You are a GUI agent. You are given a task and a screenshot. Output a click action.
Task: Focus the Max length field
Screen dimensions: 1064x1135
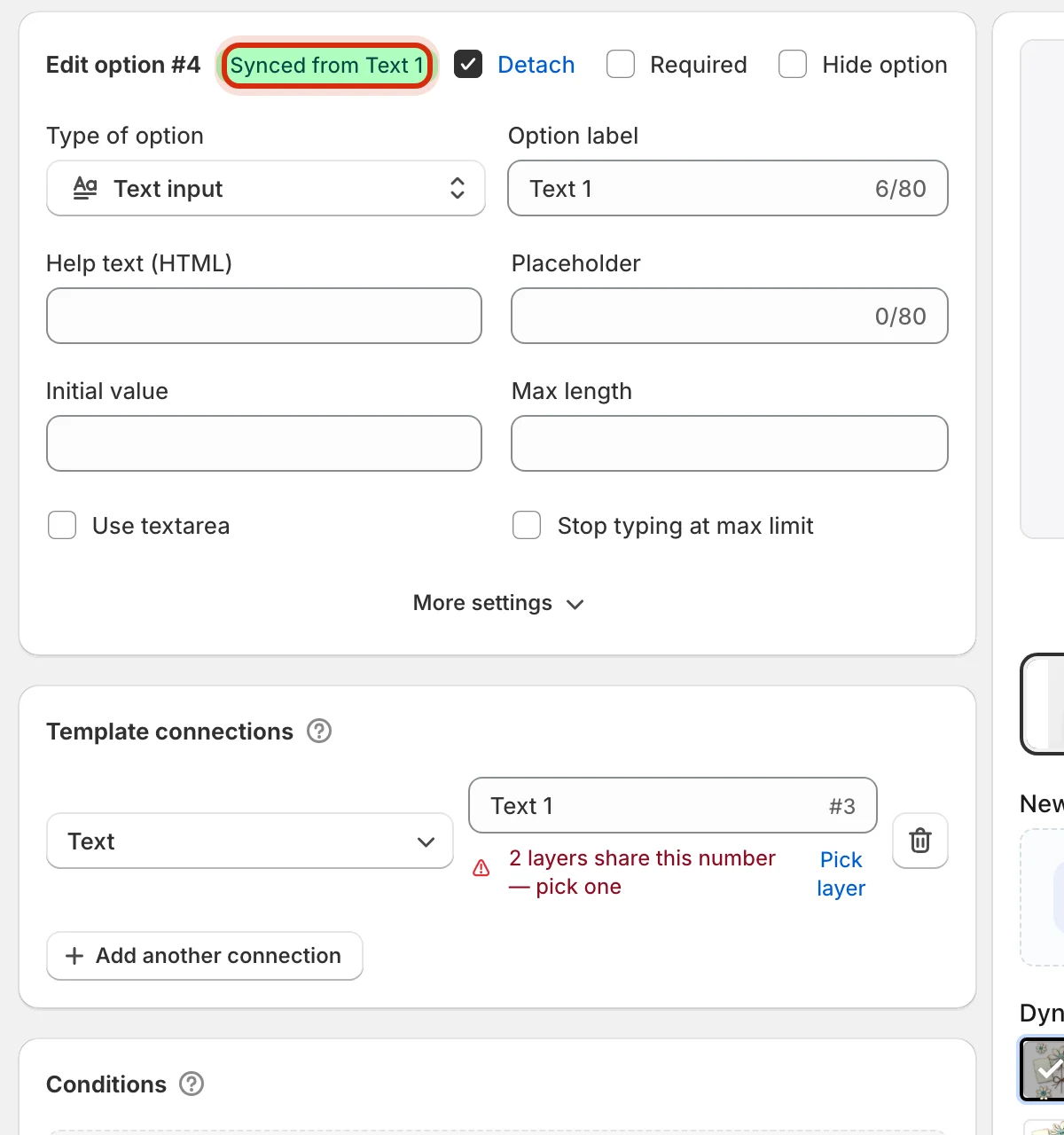click(730, 443)
